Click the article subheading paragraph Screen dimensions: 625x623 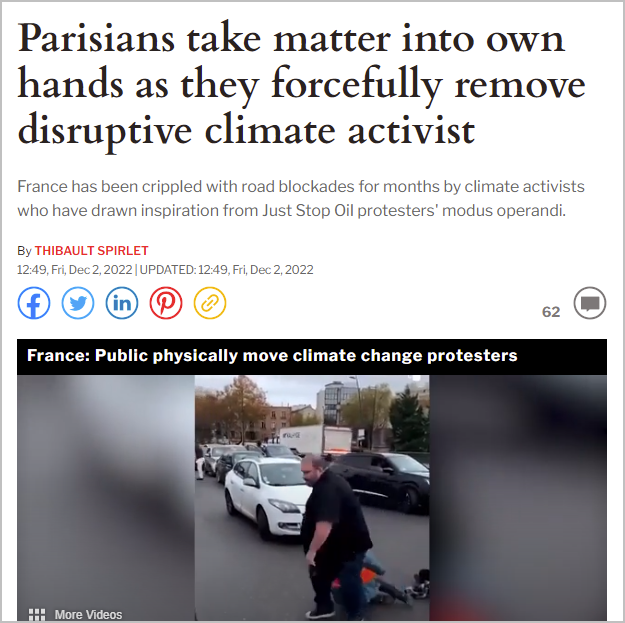301,198
